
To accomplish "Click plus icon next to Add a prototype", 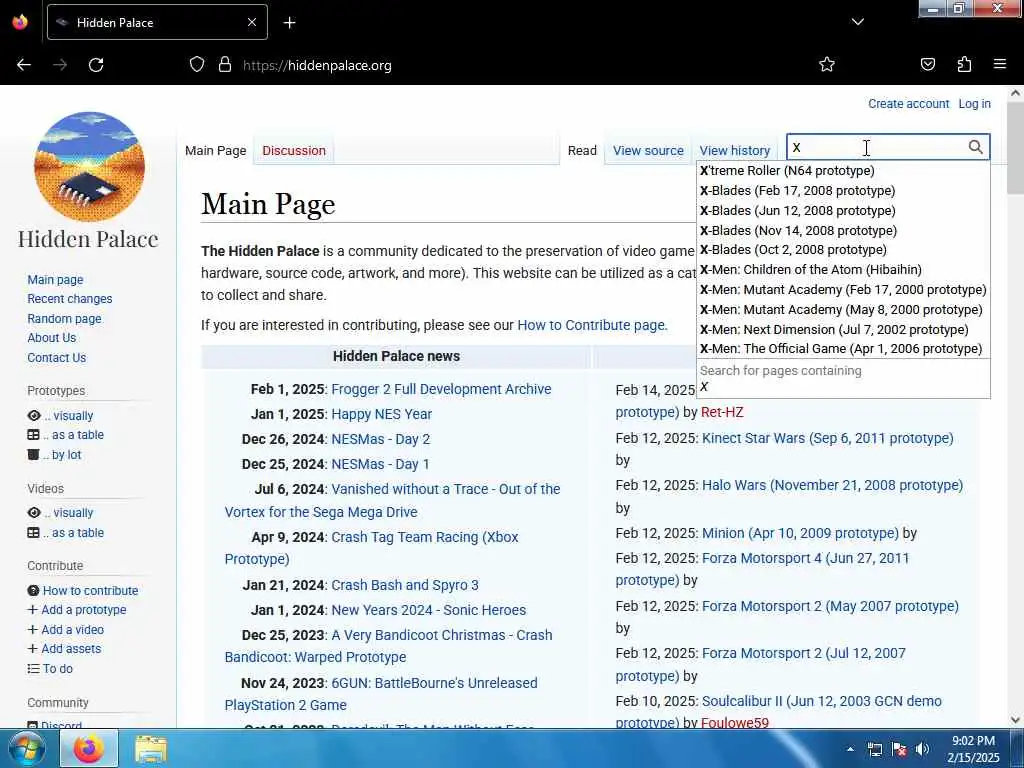I will (33, 609).
